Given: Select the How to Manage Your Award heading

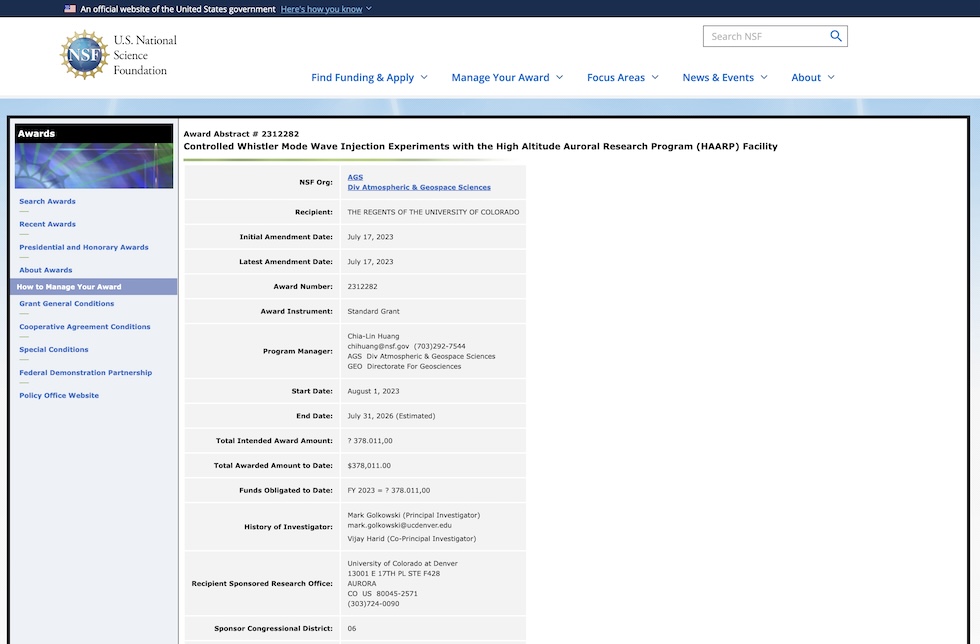Looking at the screenshot, I should click(69, 287).
